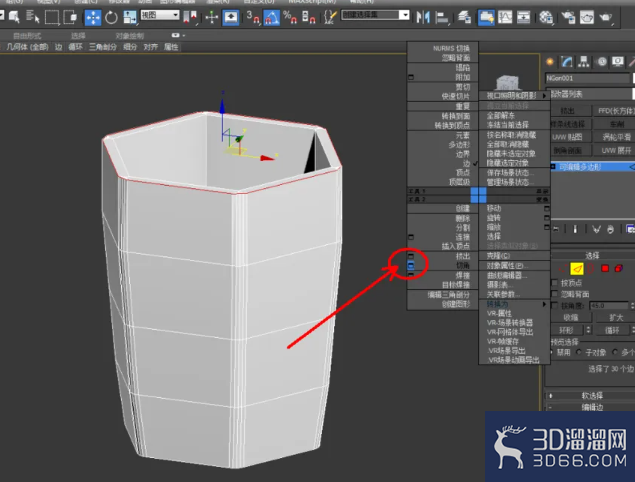The width and height of the screenshot is (635, 482).
Task: Open settings box next to 焊接
Action: [x=411, y=275]
